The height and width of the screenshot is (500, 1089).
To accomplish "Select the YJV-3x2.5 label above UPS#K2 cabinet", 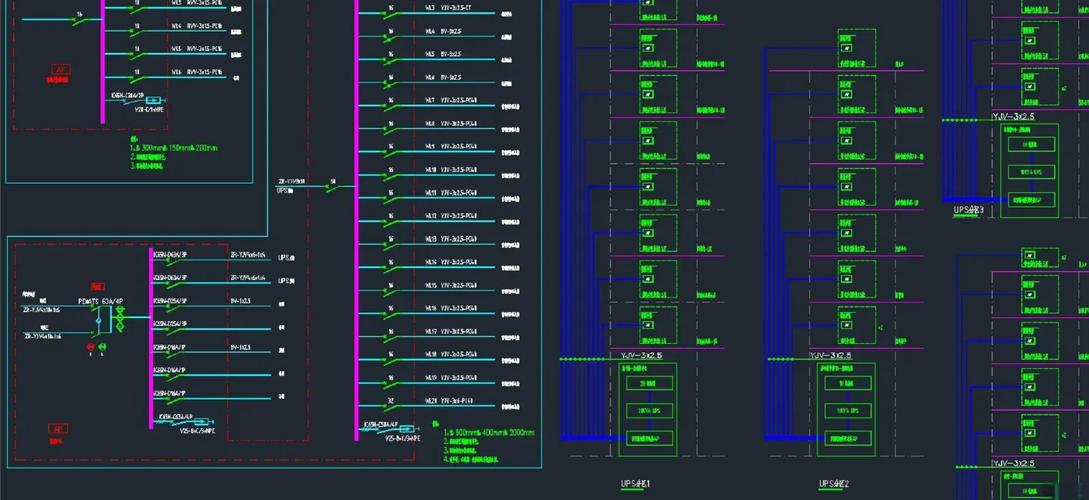I will click(x=830, y=355).
